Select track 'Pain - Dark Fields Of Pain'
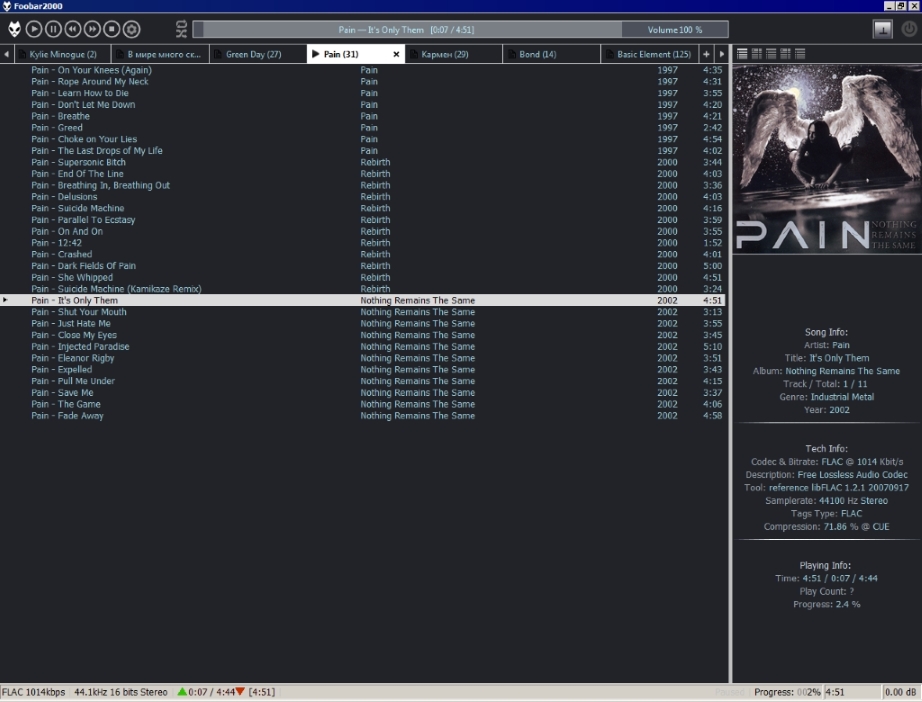The width and height of the screenshot is (922, 702). pyautogui.click(x=362, y=266)
